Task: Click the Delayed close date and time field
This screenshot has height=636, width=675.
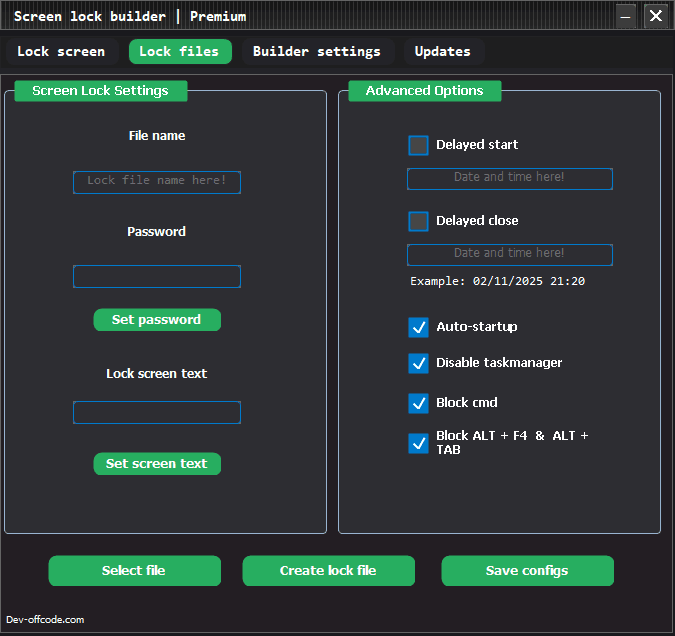Action: (510, 255)
